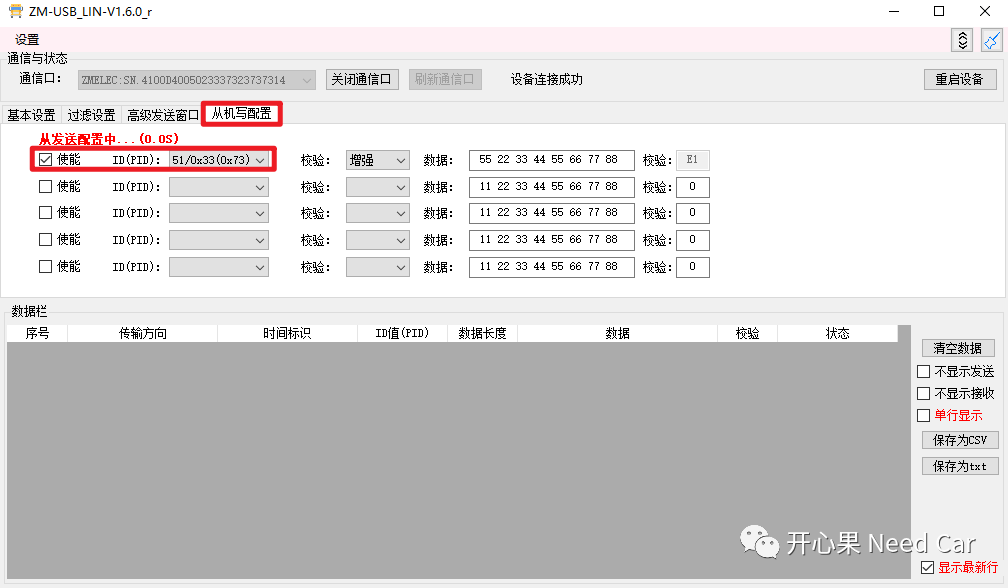Open the 设置 menu
This screenshot has height=588, width=1008.
point(26,38)
